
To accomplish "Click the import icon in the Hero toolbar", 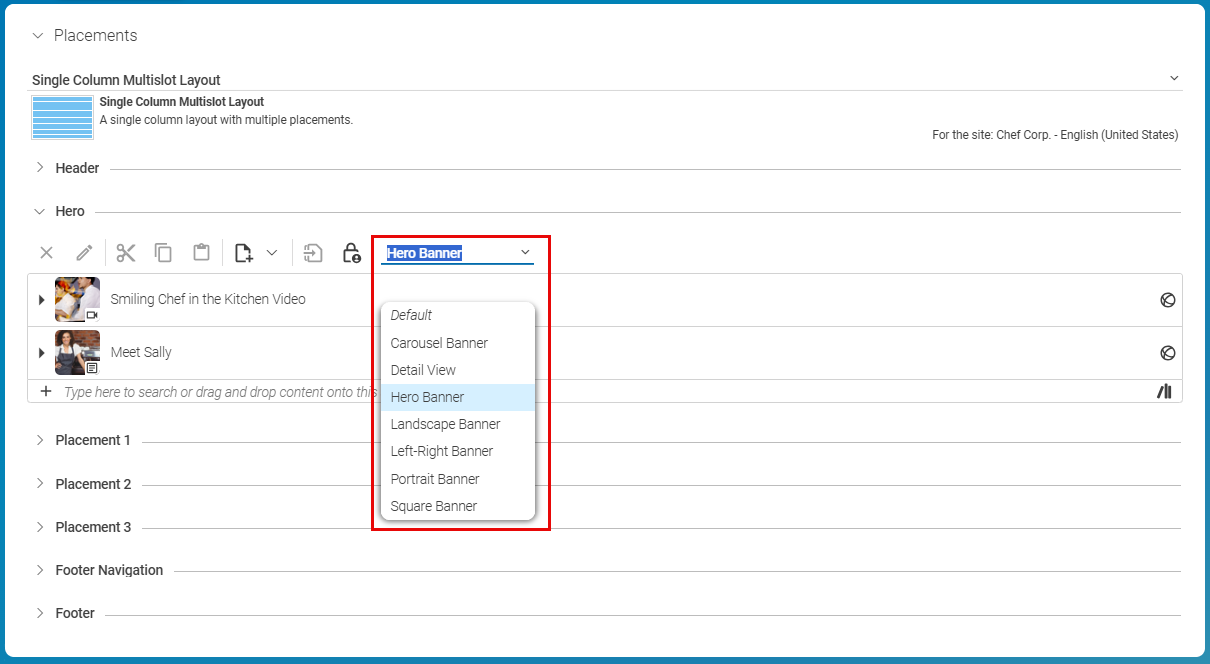I will [313, 252].
